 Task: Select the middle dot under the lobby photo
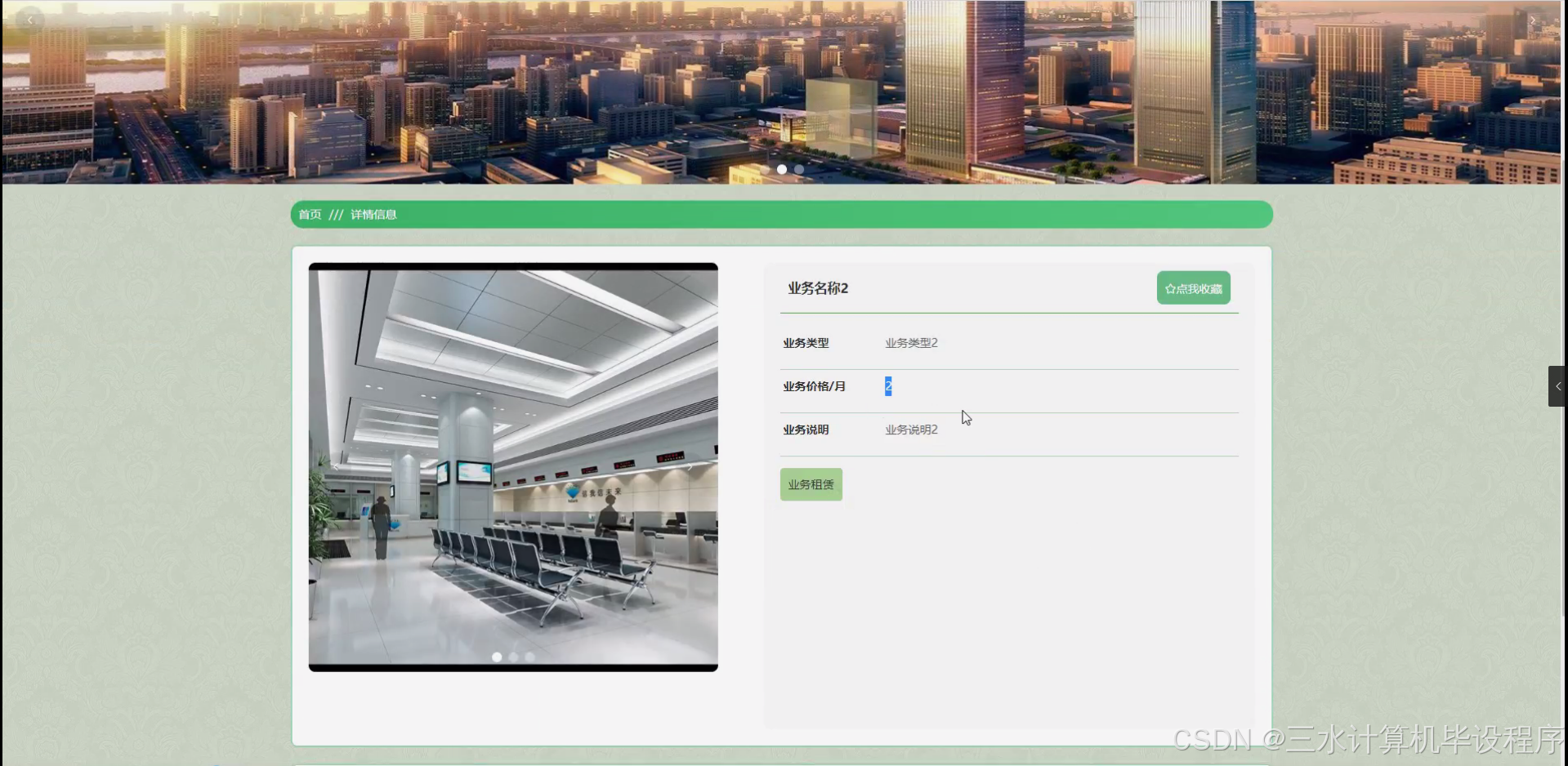pyautogui.click(x=513, y=657)
